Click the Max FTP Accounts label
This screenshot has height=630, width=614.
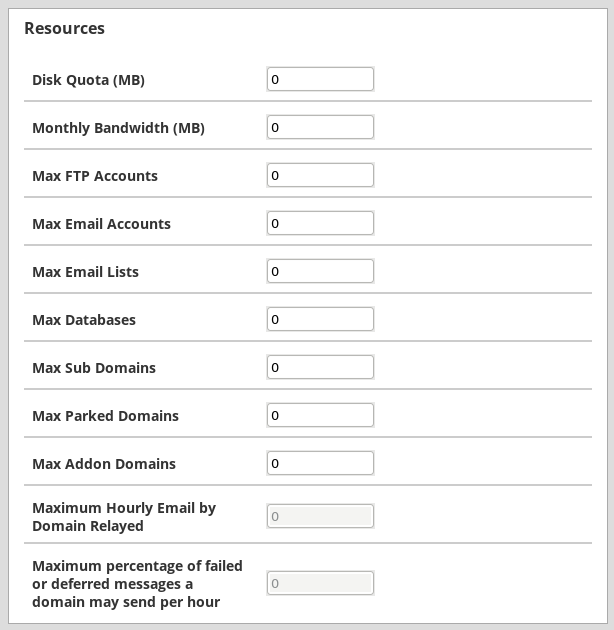point(95,176)
